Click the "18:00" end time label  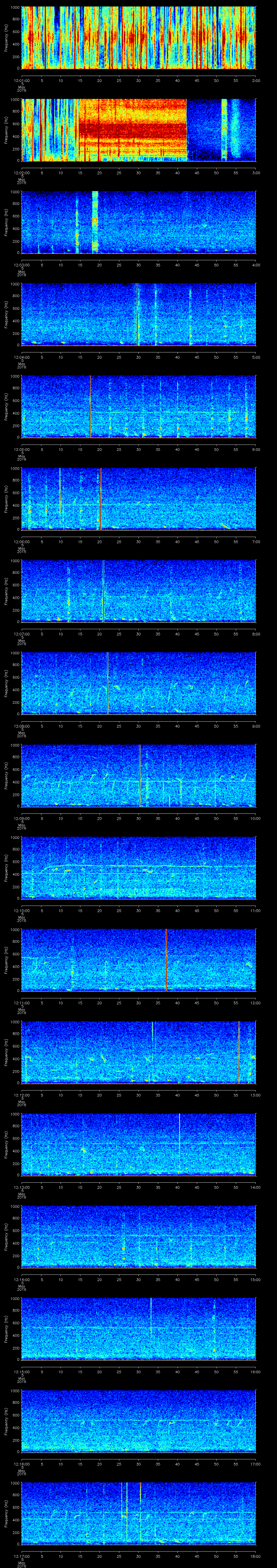tap(256, 1556)
